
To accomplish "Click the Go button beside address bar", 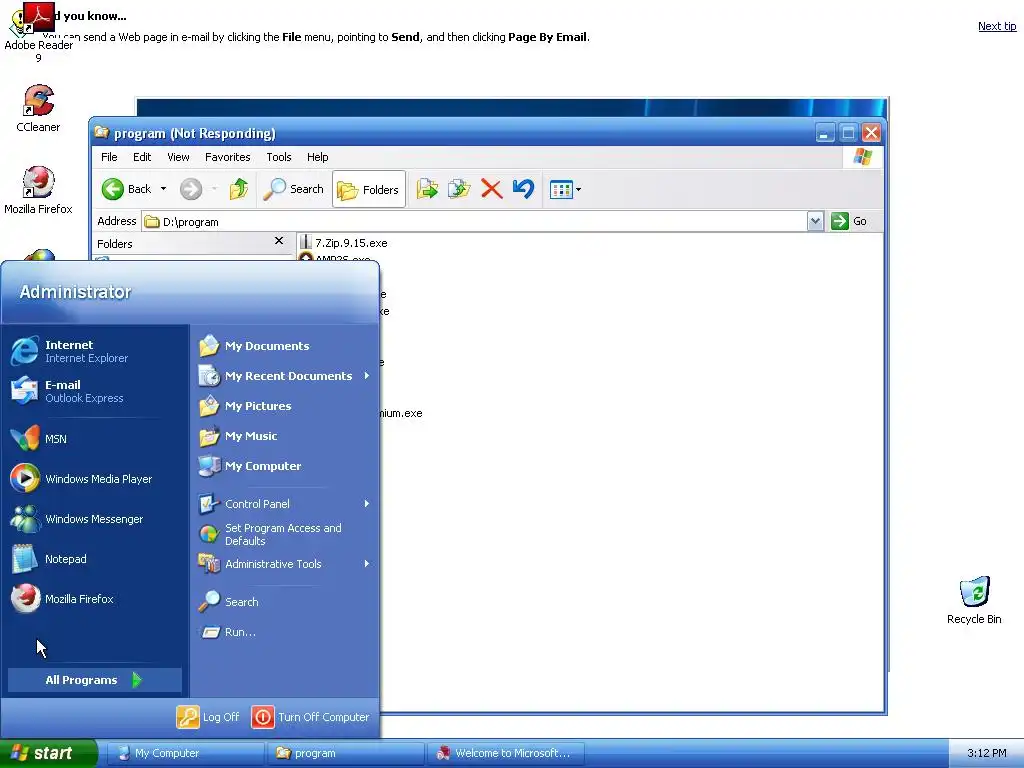I will coord(849,221).
